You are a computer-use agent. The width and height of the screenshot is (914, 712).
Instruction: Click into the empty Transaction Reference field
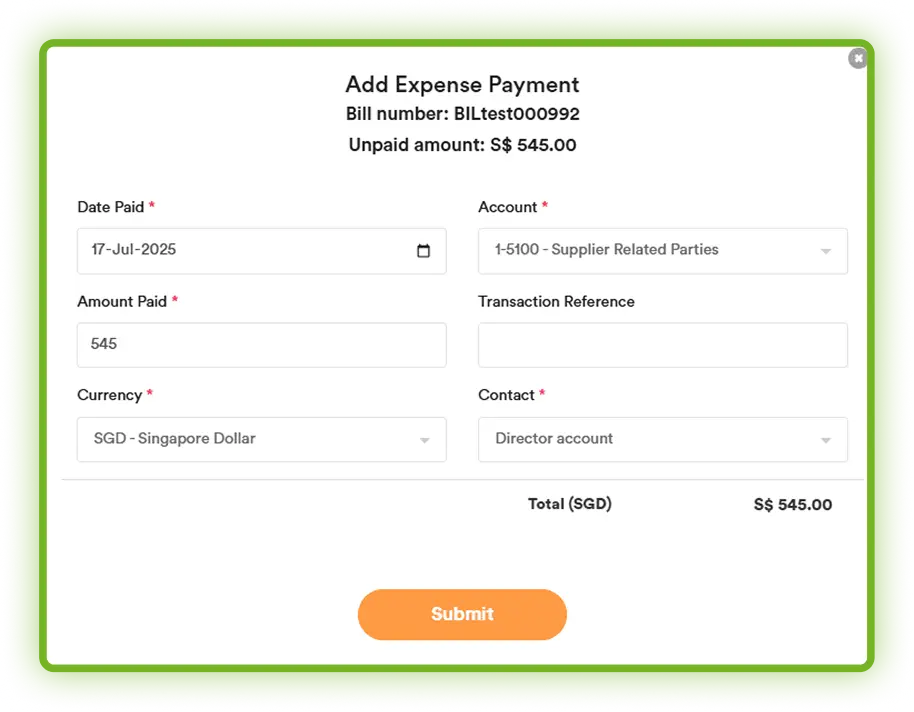pos(662,344)
